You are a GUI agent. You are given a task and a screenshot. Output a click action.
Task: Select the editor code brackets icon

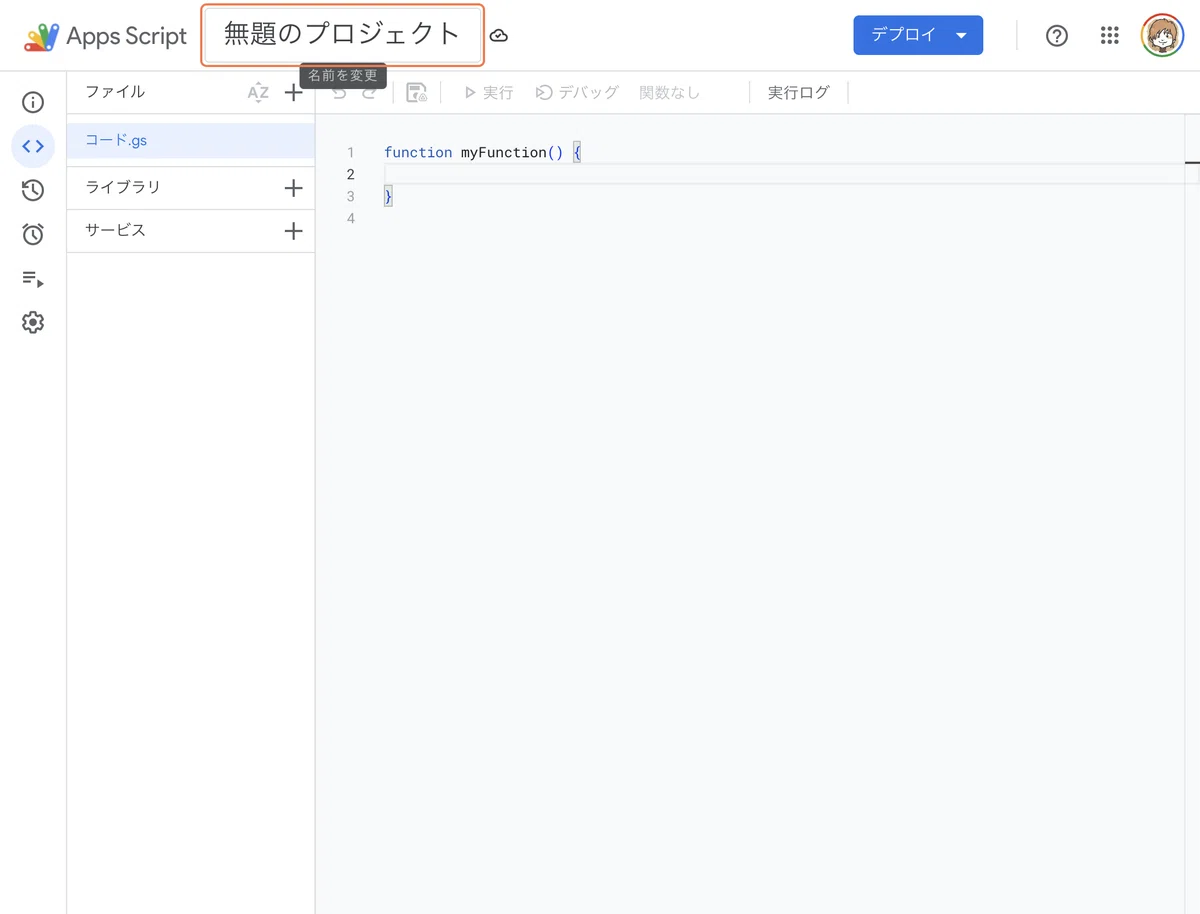pyautogui.click(x=33, y=146)
